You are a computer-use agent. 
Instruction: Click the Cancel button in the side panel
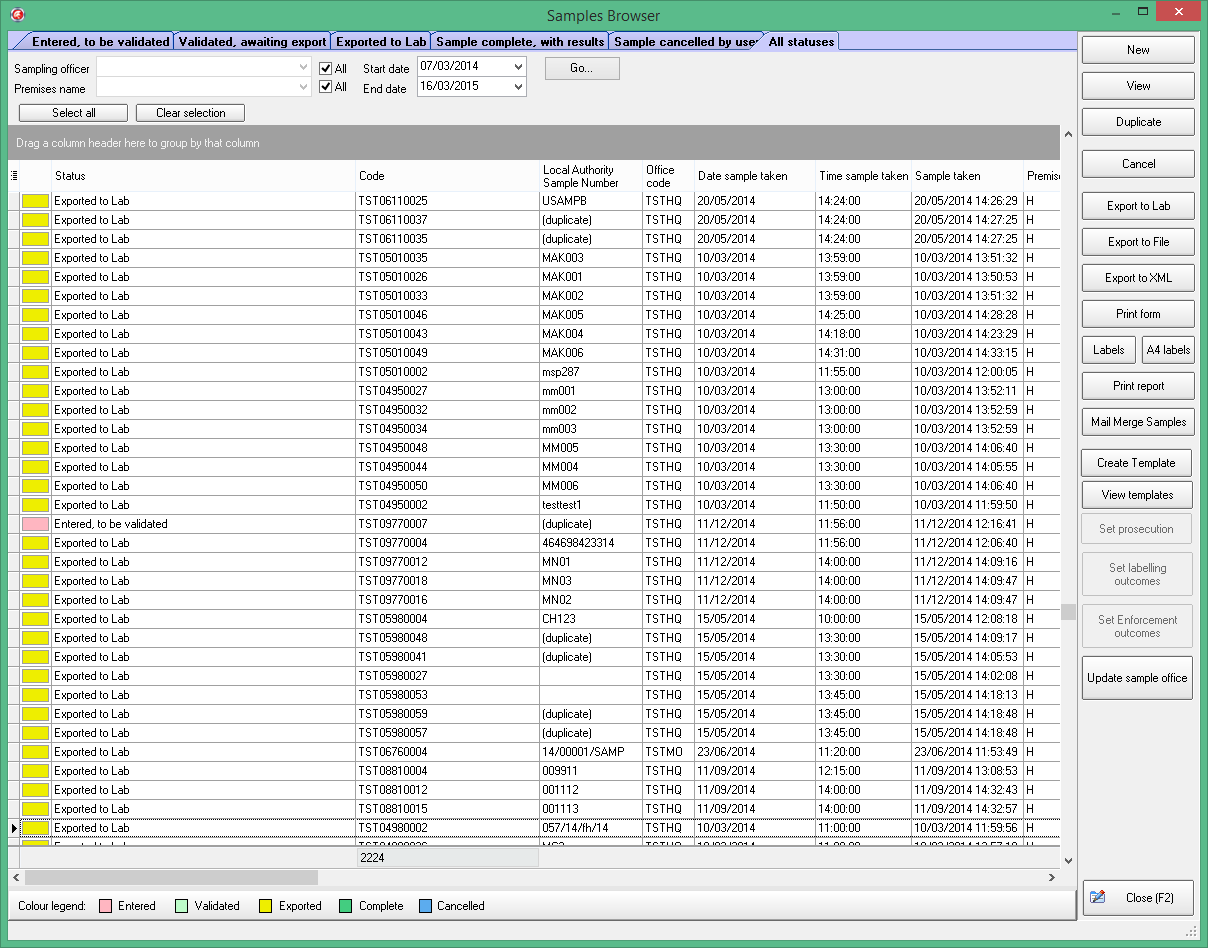[x=1138, y=164]
